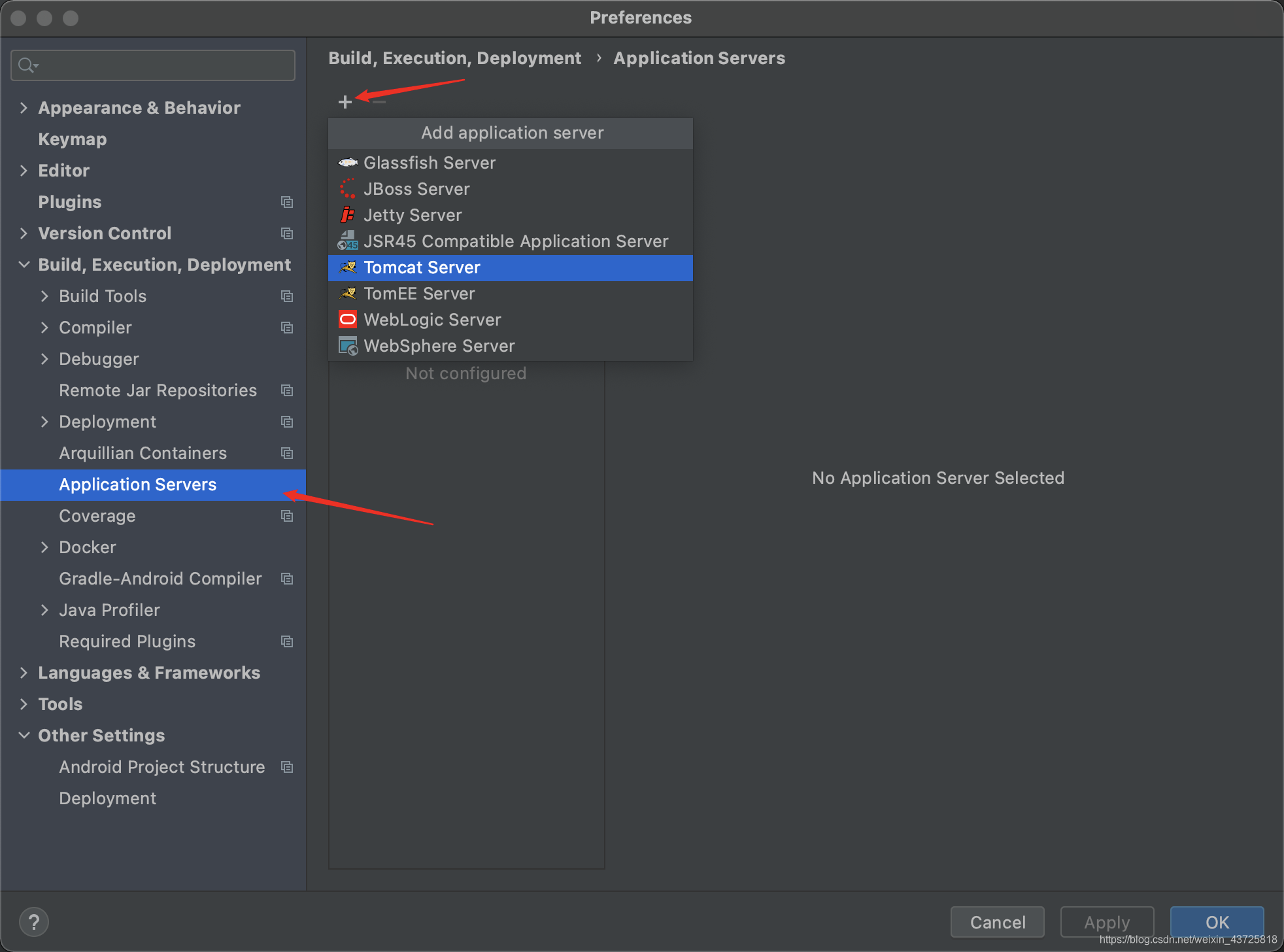Select Tomcat Server in the popup
Viewport: 1284px width, 952px height.
tap(511, 267)
